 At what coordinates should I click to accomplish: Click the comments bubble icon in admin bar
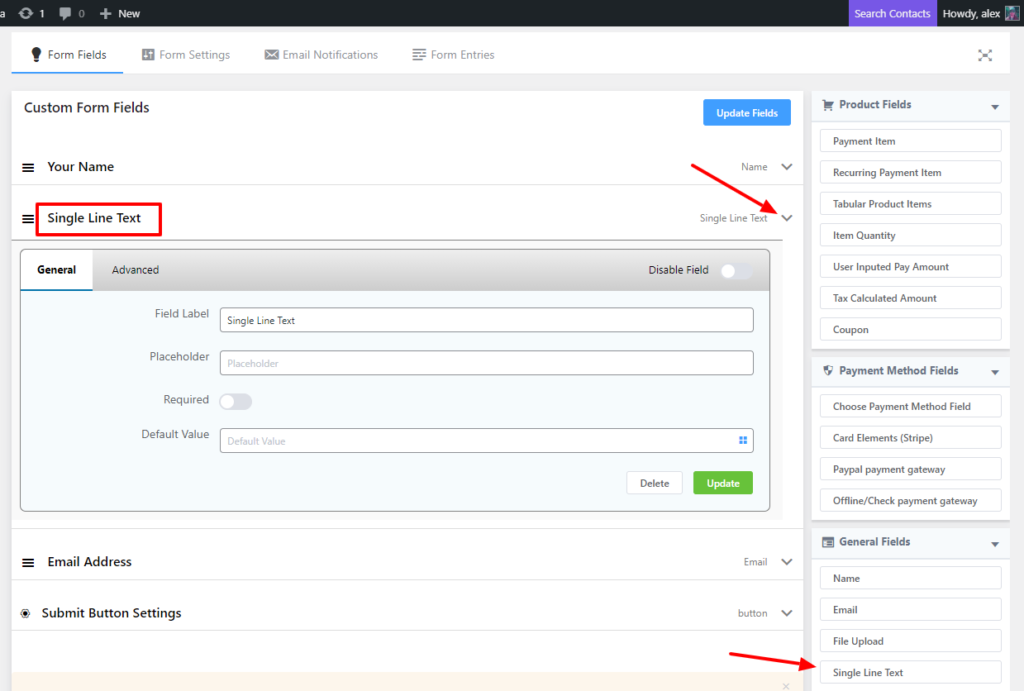click(x=65, y=13)
